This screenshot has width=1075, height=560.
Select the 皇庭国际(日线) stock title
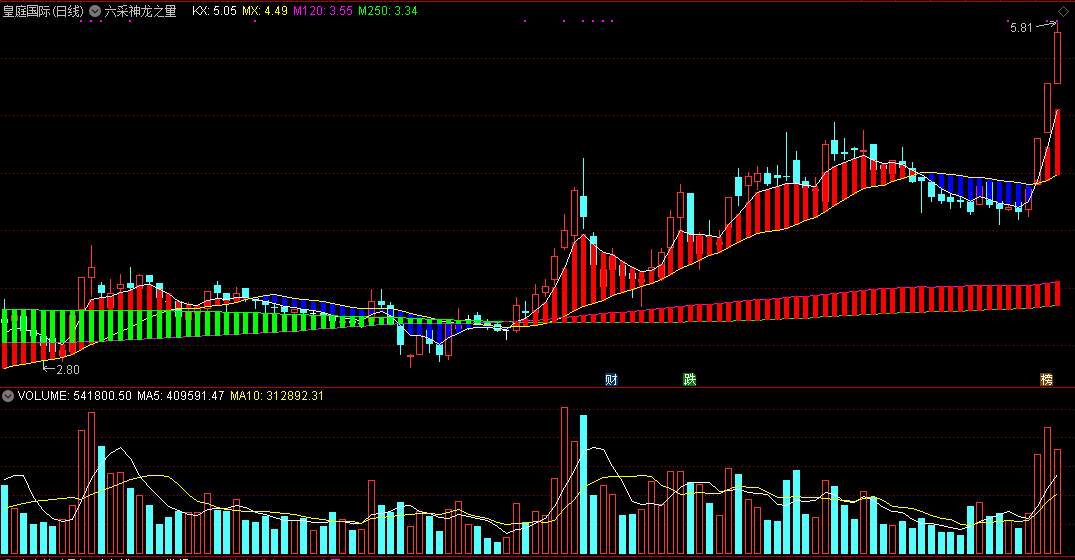(x=44, y=11)
